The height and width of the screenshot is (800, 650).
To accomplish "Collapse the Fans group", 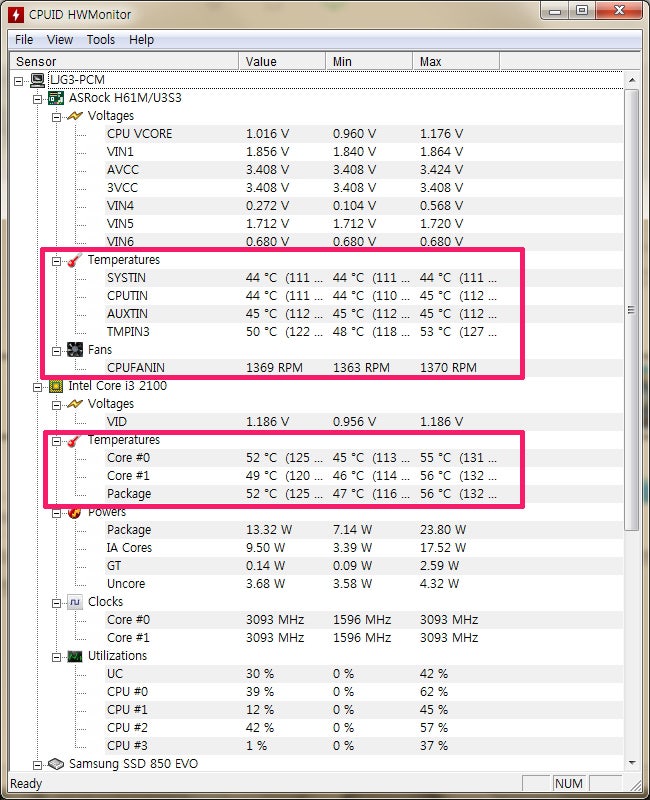I will (x=56, y=351).
